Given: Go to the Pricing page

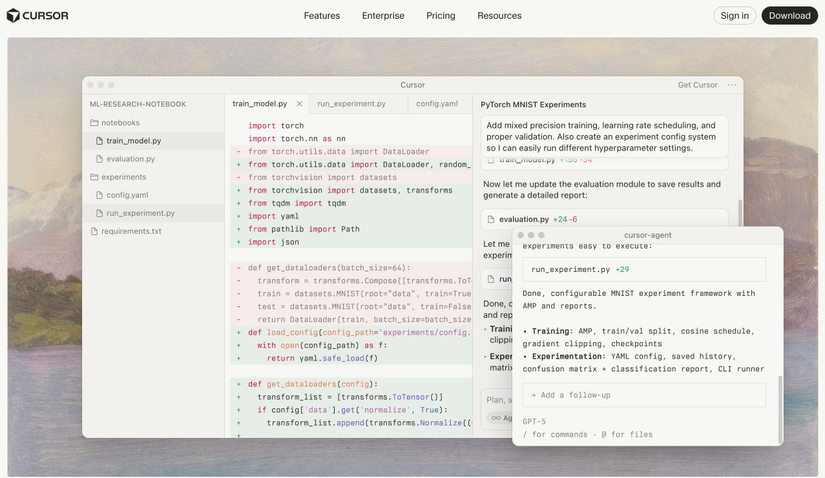Looking at the screenshot, I should coord(440,16).
